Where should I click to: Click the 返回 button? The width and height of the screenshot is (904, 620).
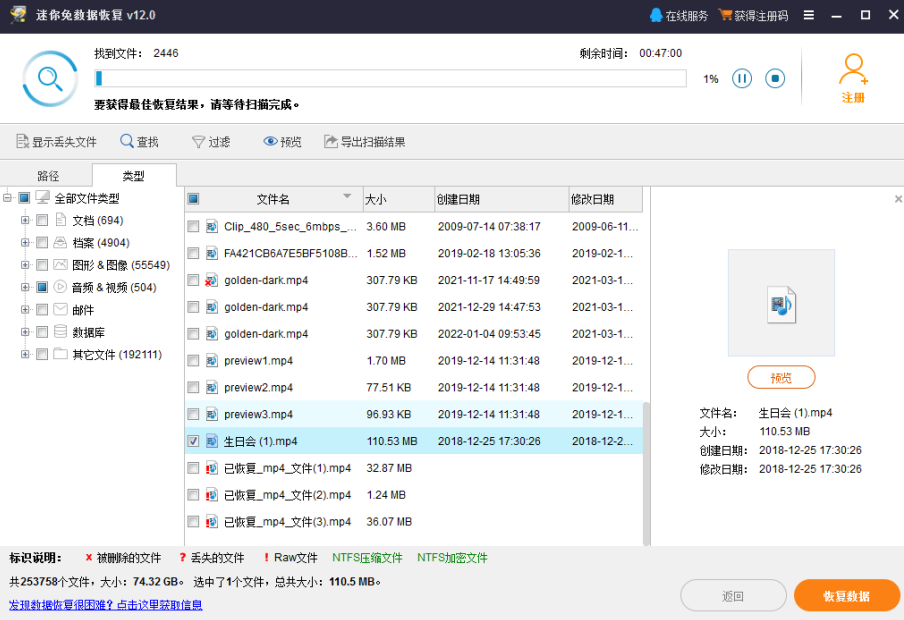[733, 596]
